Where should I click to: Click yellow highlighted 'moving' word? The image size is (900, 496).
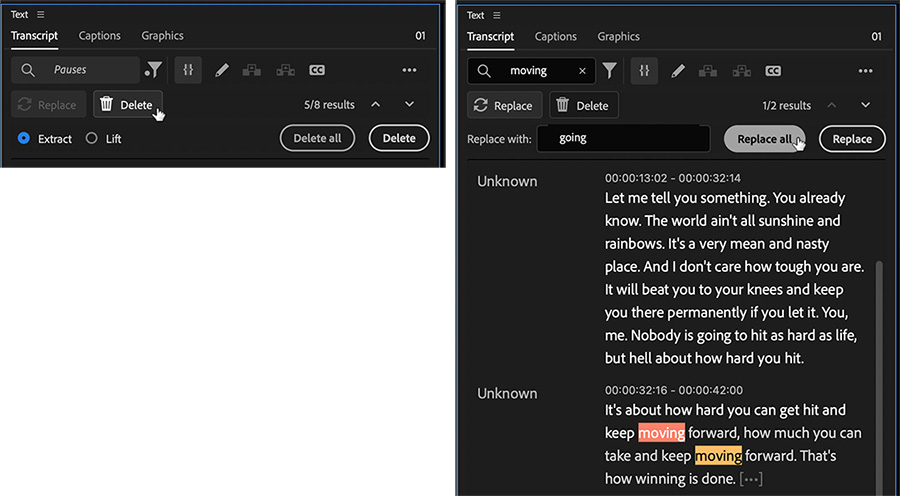(x=718, y=456)
